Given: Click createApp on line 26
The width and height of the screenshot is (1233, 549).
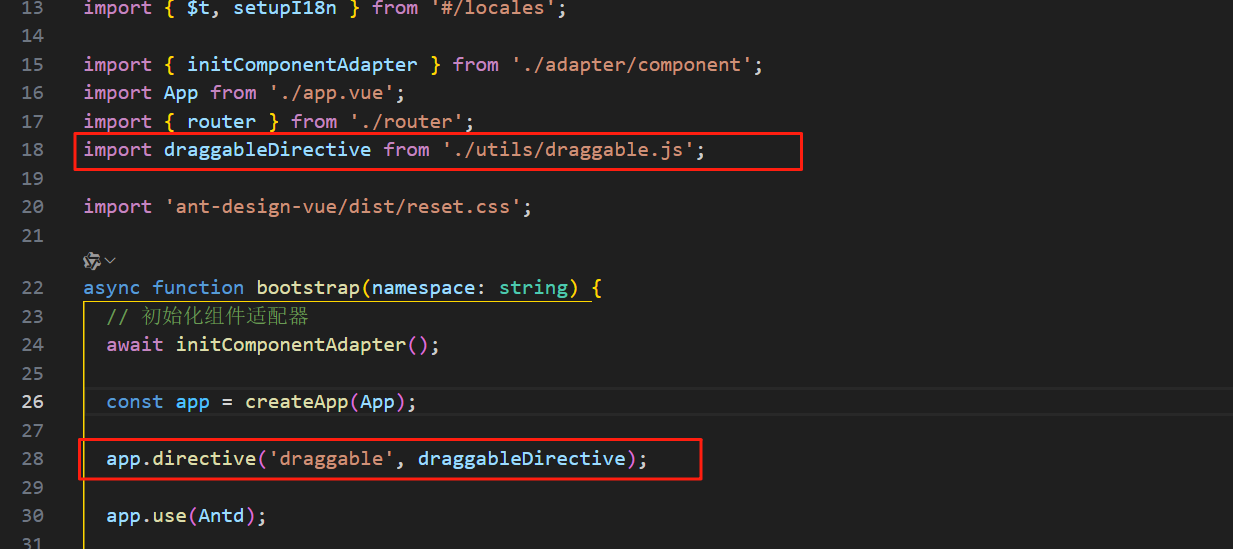Looking at the screenshot, I should coord(297,402).
